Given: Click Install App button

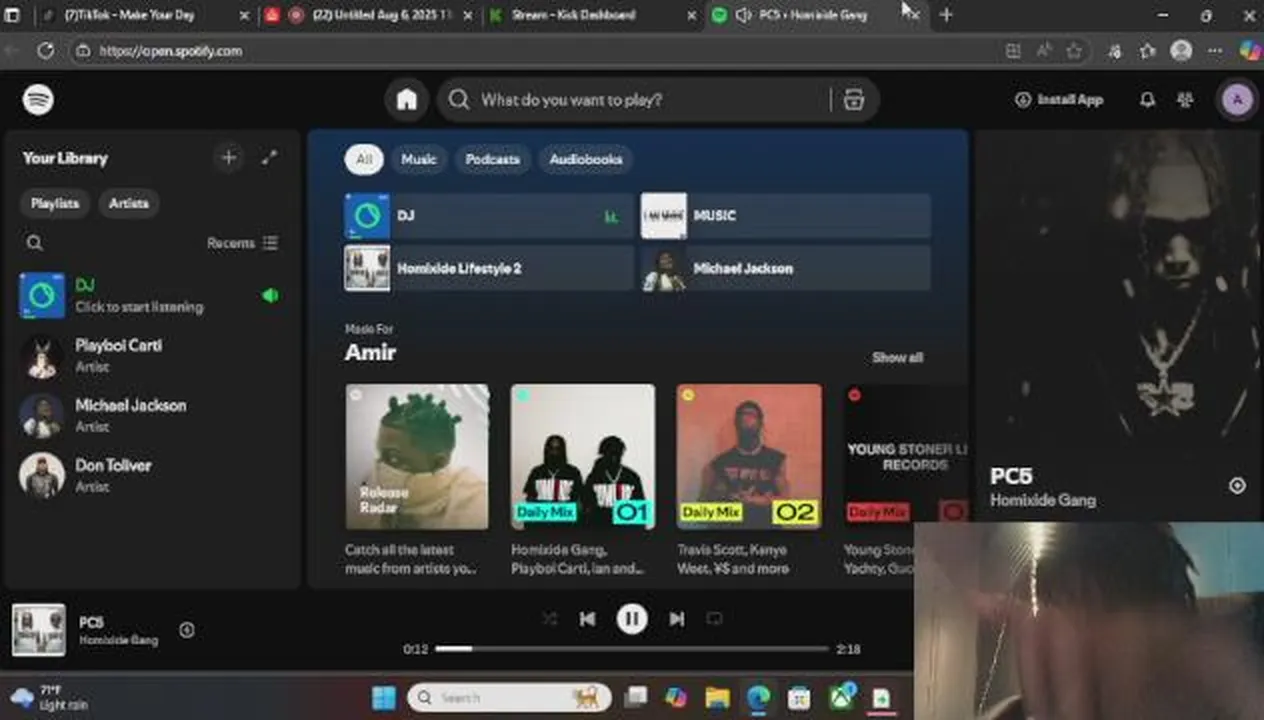Looking at the screenshot, I should point(1059,100).
